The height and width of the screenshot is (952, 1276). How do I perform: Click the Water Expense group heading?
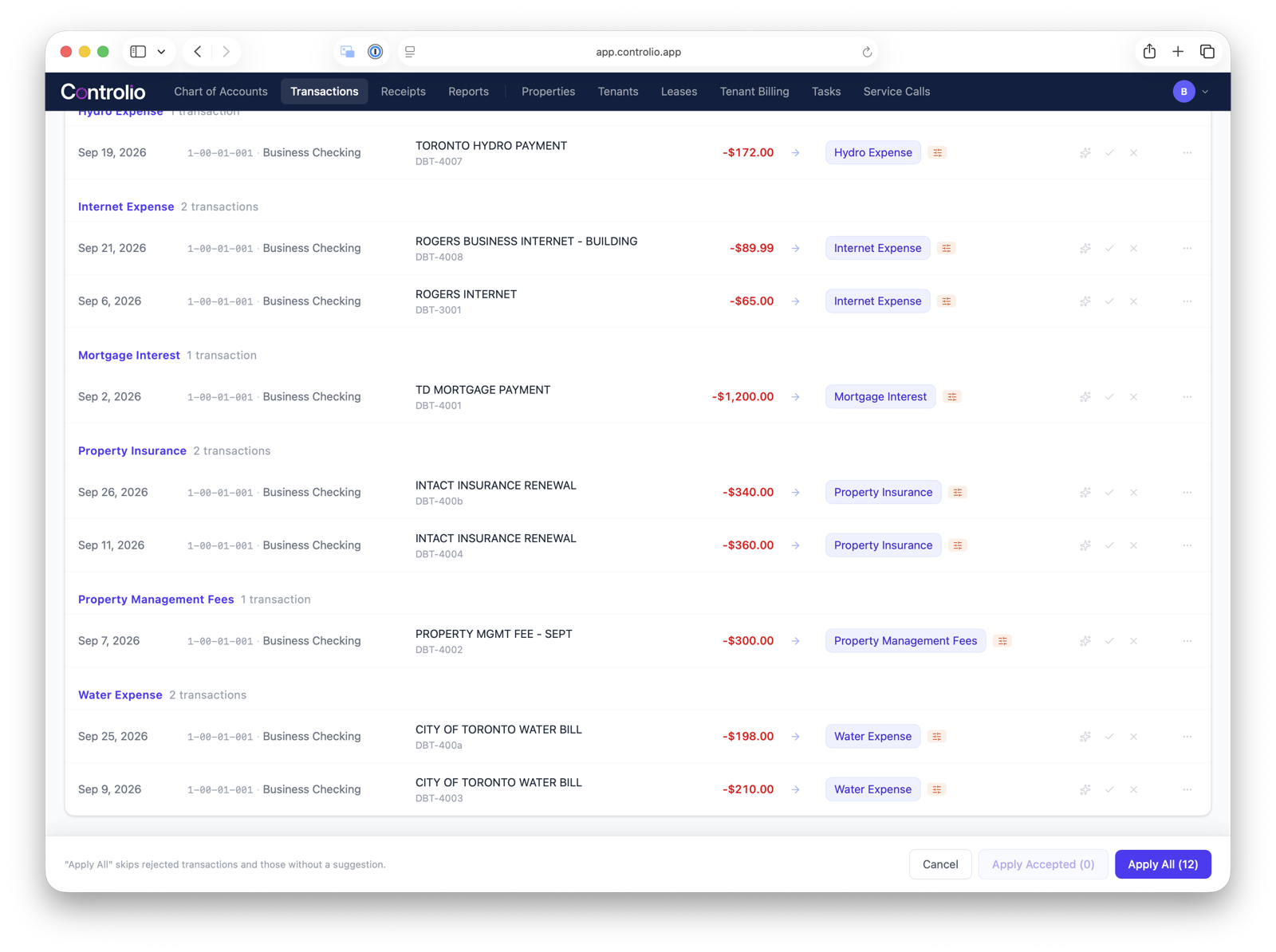(120, 695)
